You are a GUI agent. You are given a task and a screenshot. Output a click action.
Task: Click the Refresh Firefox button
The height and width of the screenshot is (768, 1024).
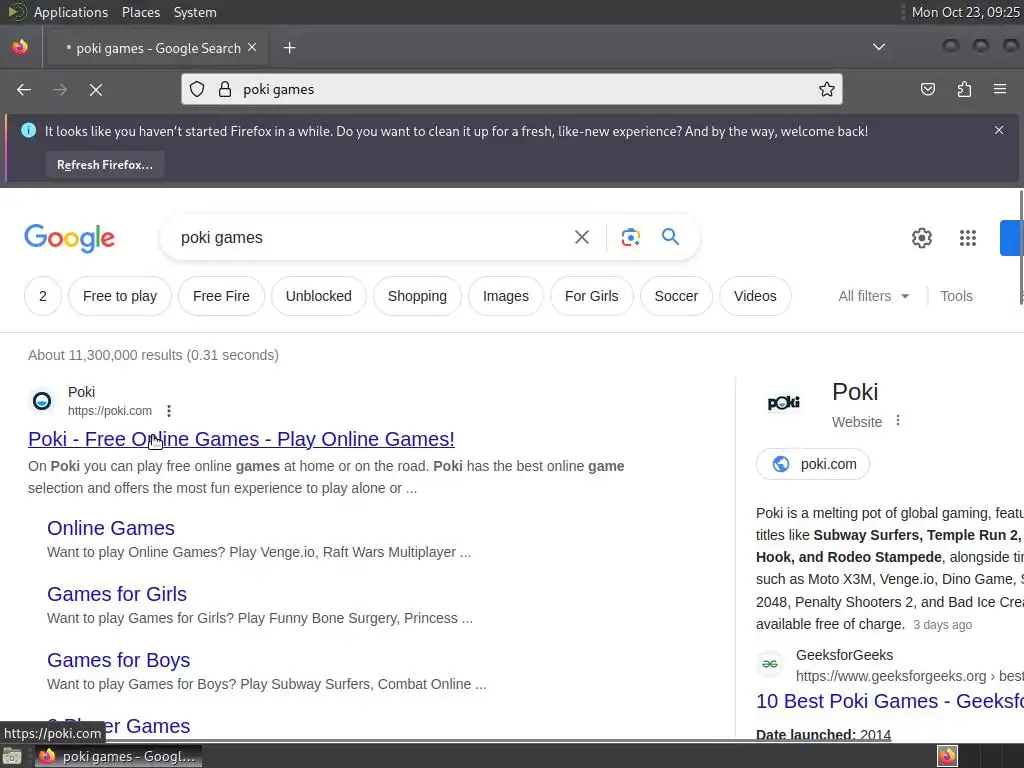click(x=104, y=165)
